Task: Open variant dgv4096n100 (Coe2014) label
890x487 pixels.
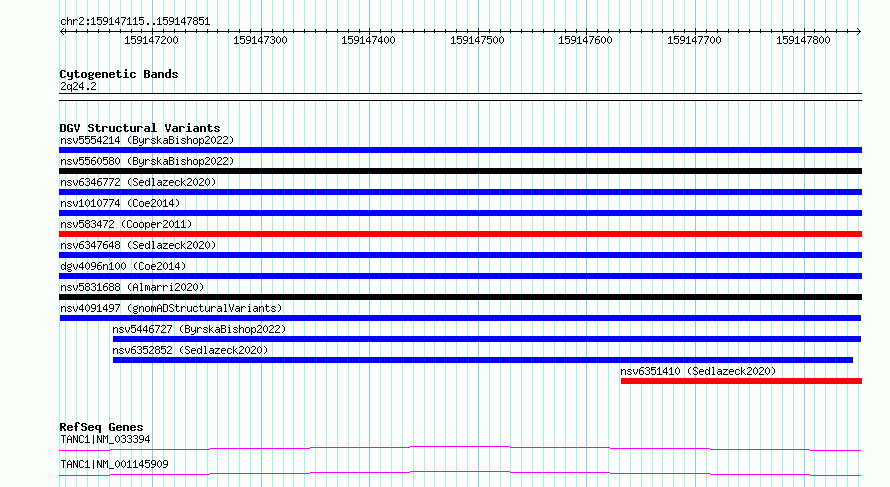Action: (x=123, y=266)
